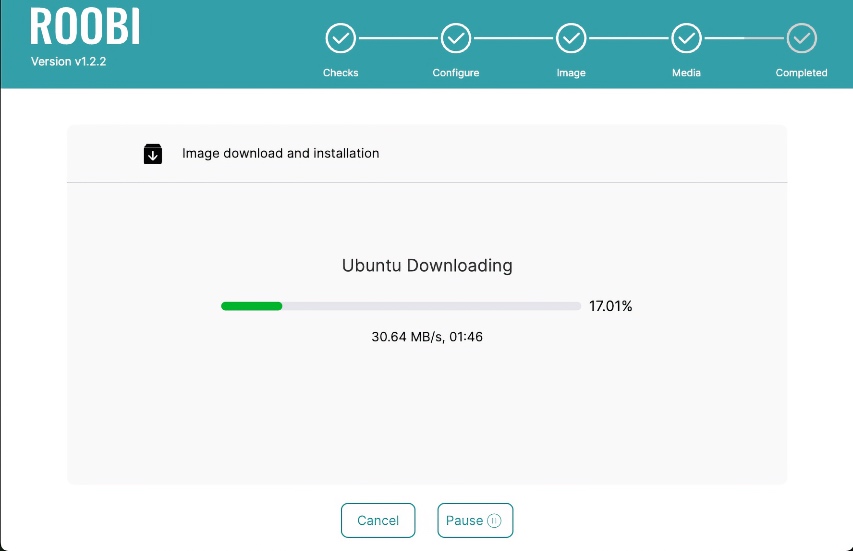
Task: Click the Configure step label
Action: coord(456,73)
